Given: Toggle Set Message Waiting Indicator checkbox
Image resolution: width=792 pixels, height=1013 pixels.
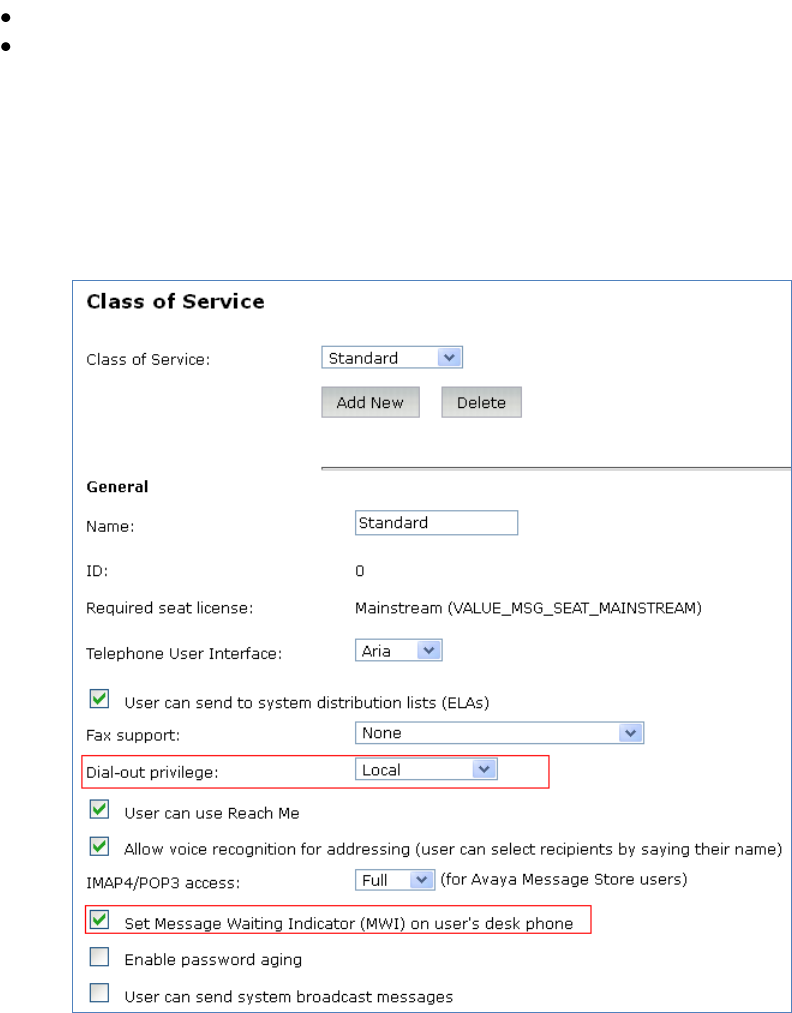Looking at the screenshot, I should 99,920.
